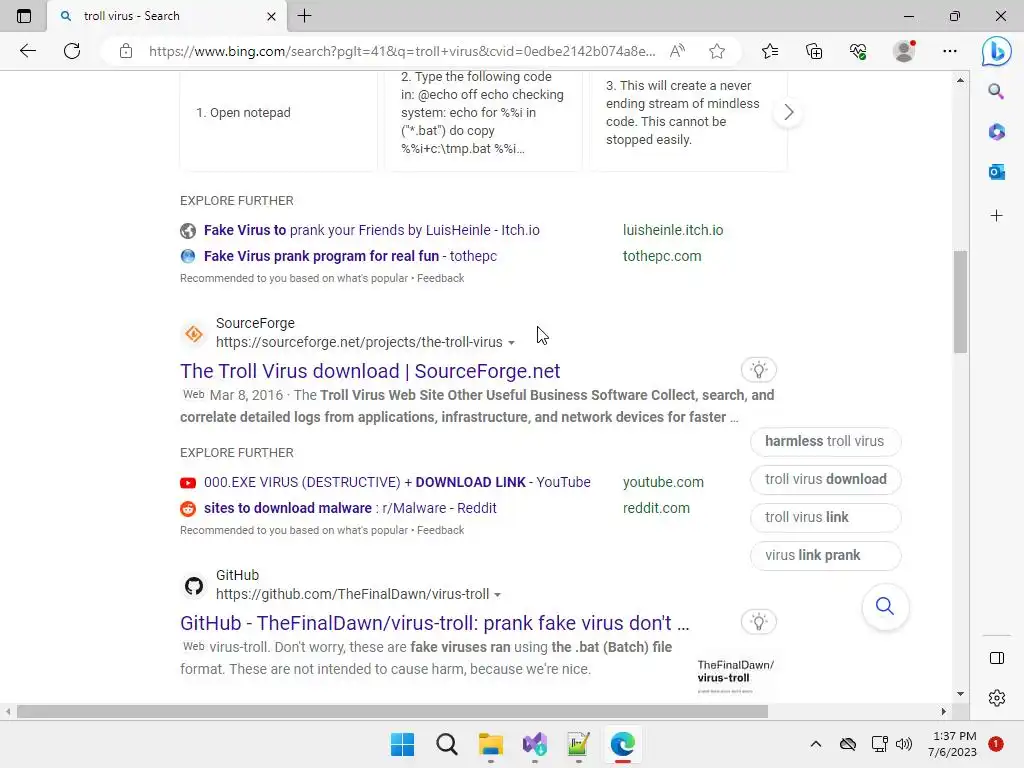
Task: Expand SourceForge URL dropdown arrow
Action: 511,343
